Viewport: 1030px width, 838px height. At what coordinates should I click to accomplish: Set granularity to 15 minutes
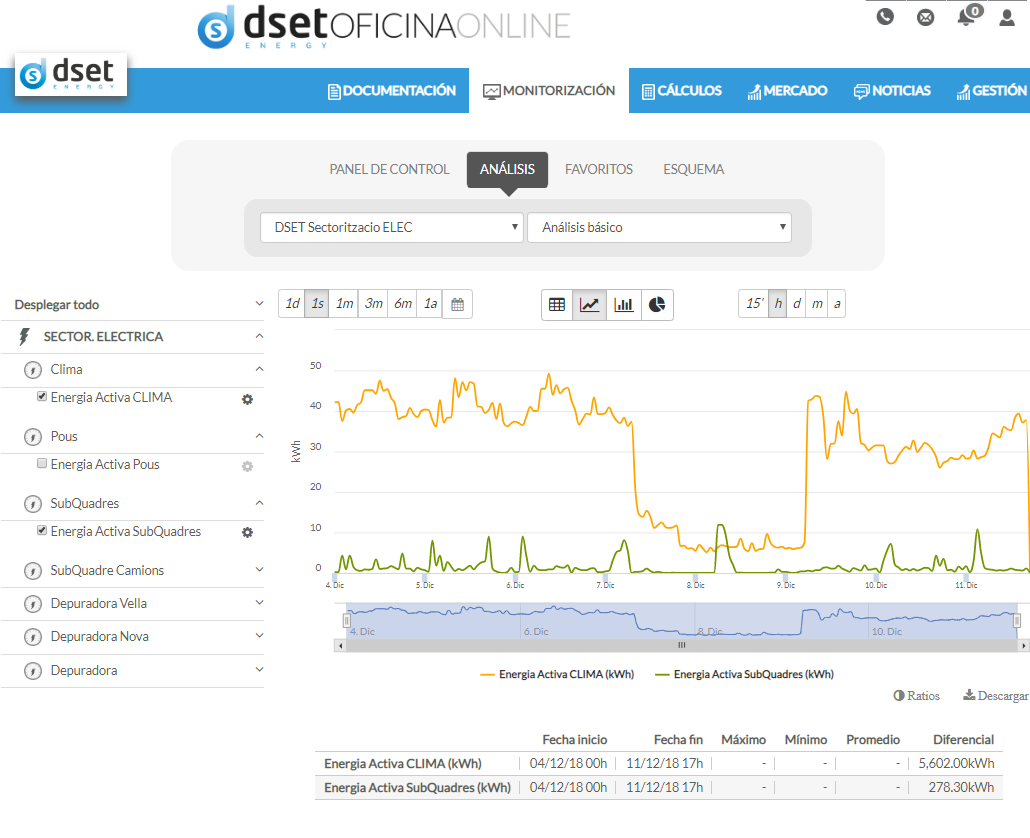click(x=754, y=303)
